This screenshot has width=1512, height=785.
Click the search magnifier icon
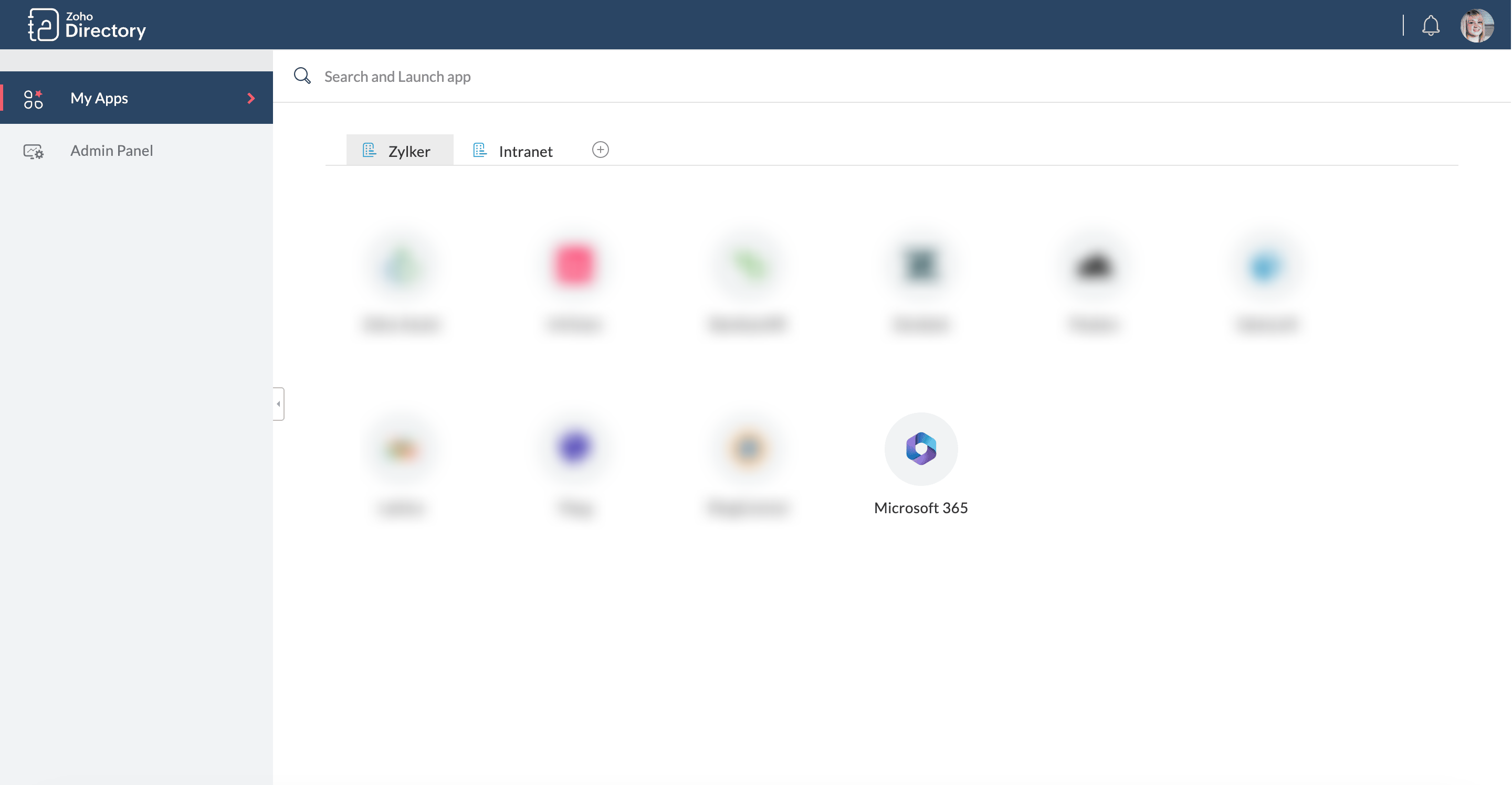[302, 76]
